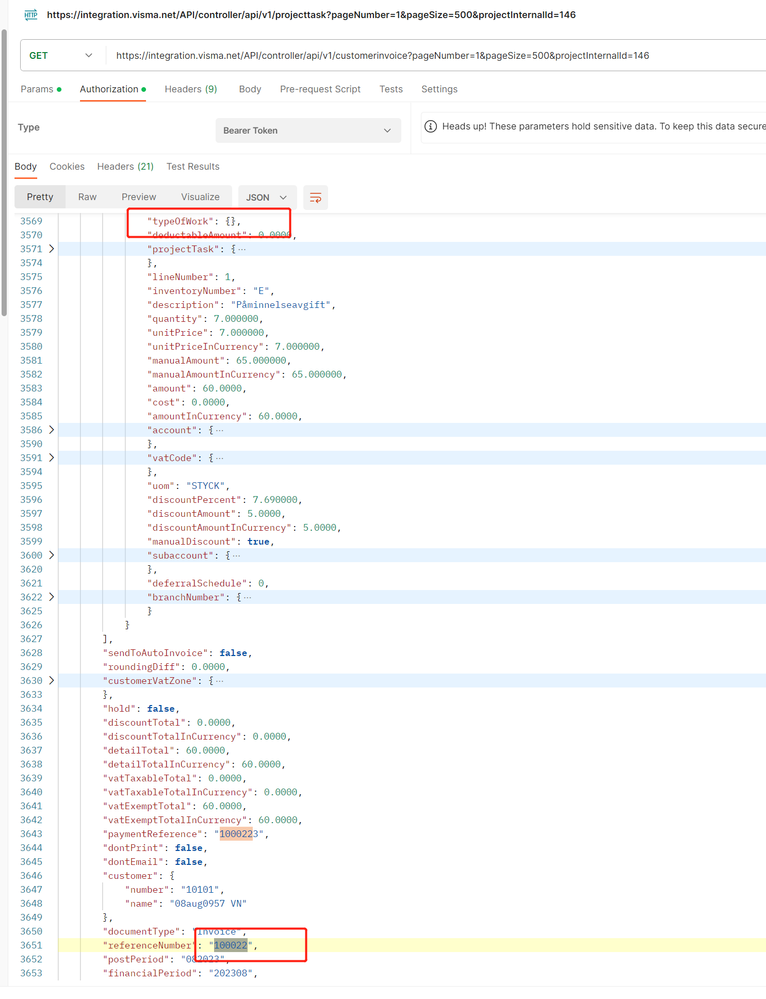Expand the projectTask node at line 3571

[52, 249]
